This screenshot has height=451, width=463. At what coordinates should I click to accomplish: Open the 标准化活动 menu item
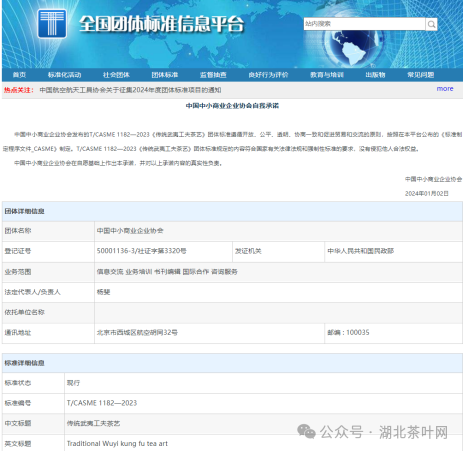[x=65, y=75]
